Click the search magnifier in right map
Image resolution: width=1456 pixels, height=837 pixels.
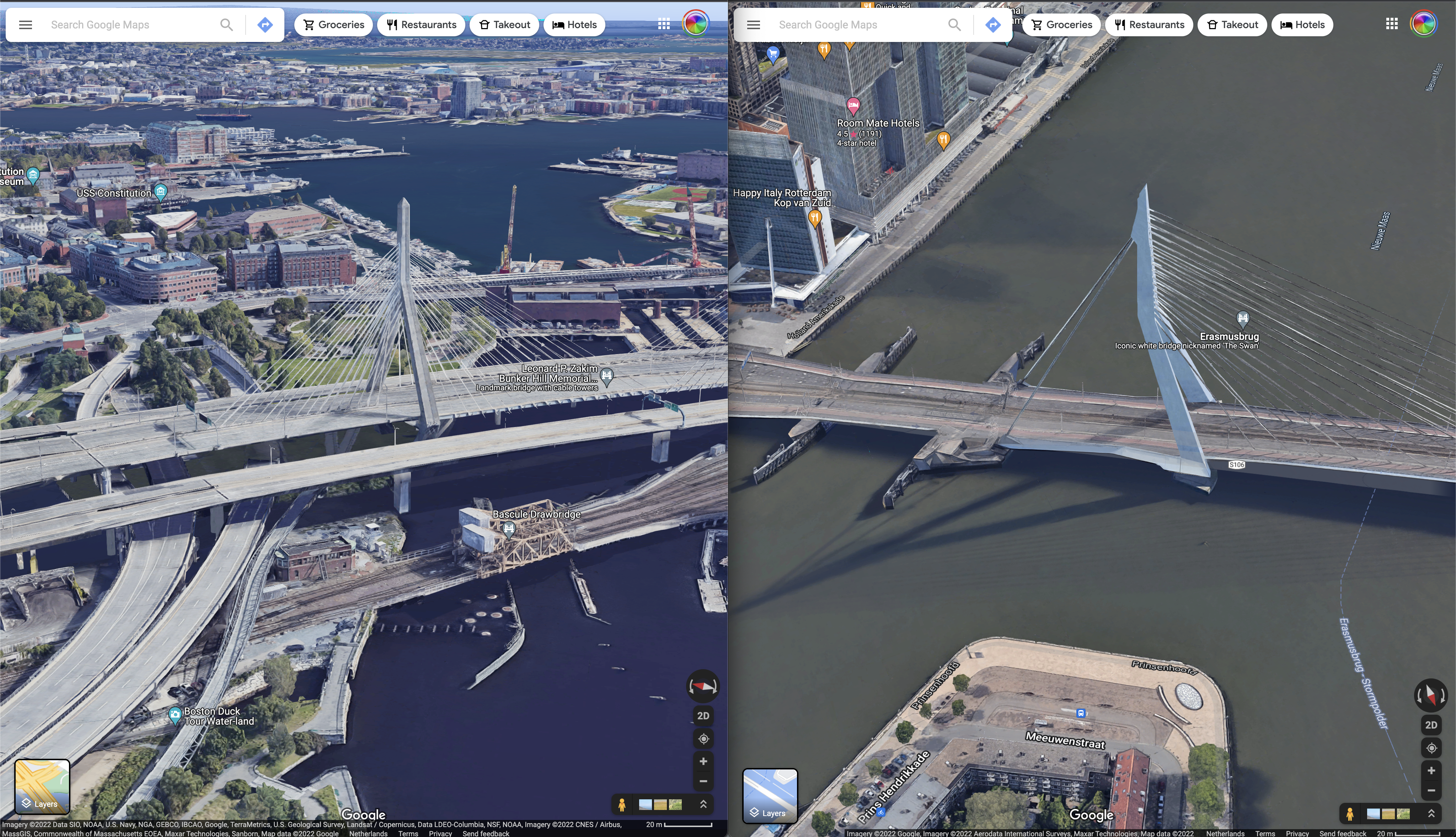tap(954, 25)
